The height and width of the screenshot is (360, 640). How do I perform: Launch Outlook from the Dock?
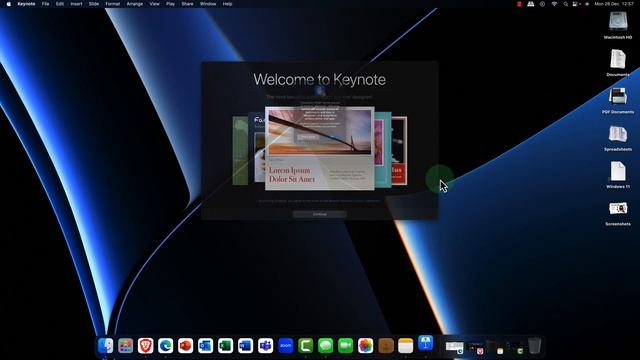pyautogui.click(x=206, y=346)
